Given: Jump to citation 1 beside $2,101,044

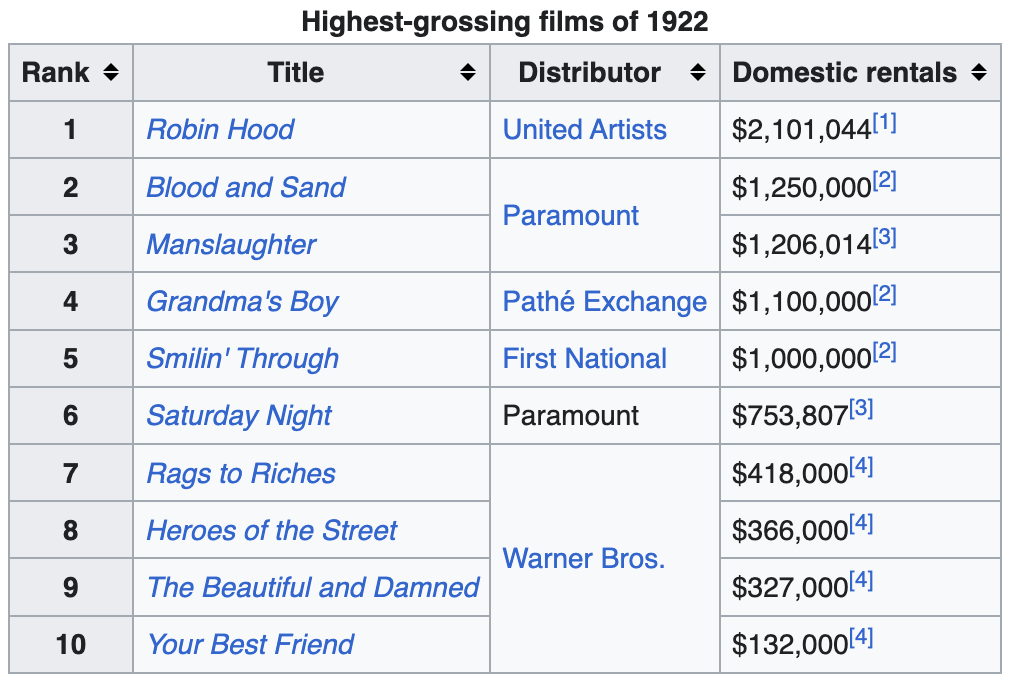Looking at the screenshot, I should click(885, 123).
